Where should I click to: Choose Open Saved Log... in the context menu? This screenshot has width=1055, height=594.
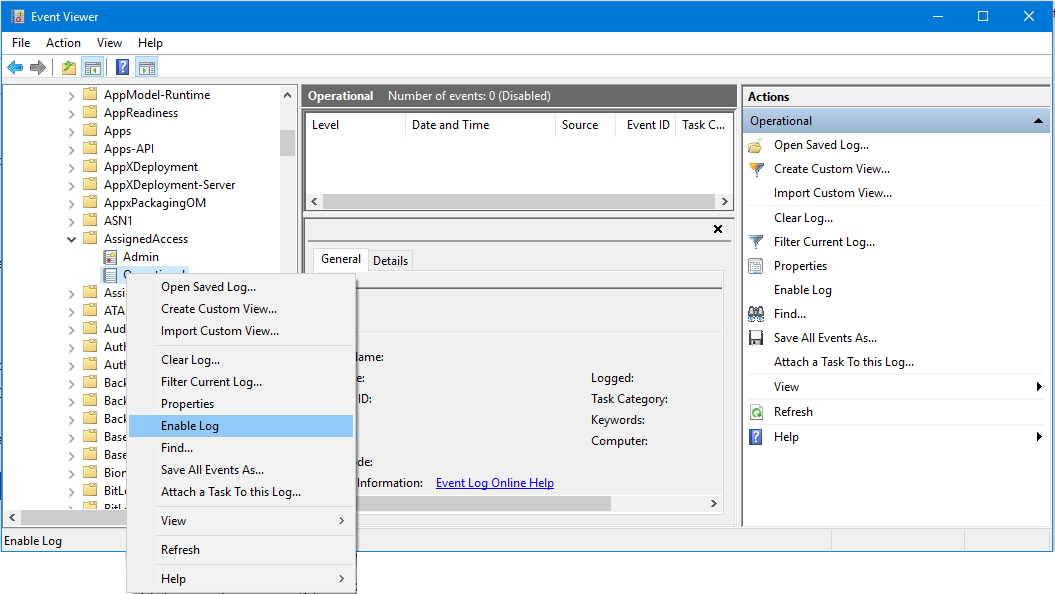click(241, 287)
